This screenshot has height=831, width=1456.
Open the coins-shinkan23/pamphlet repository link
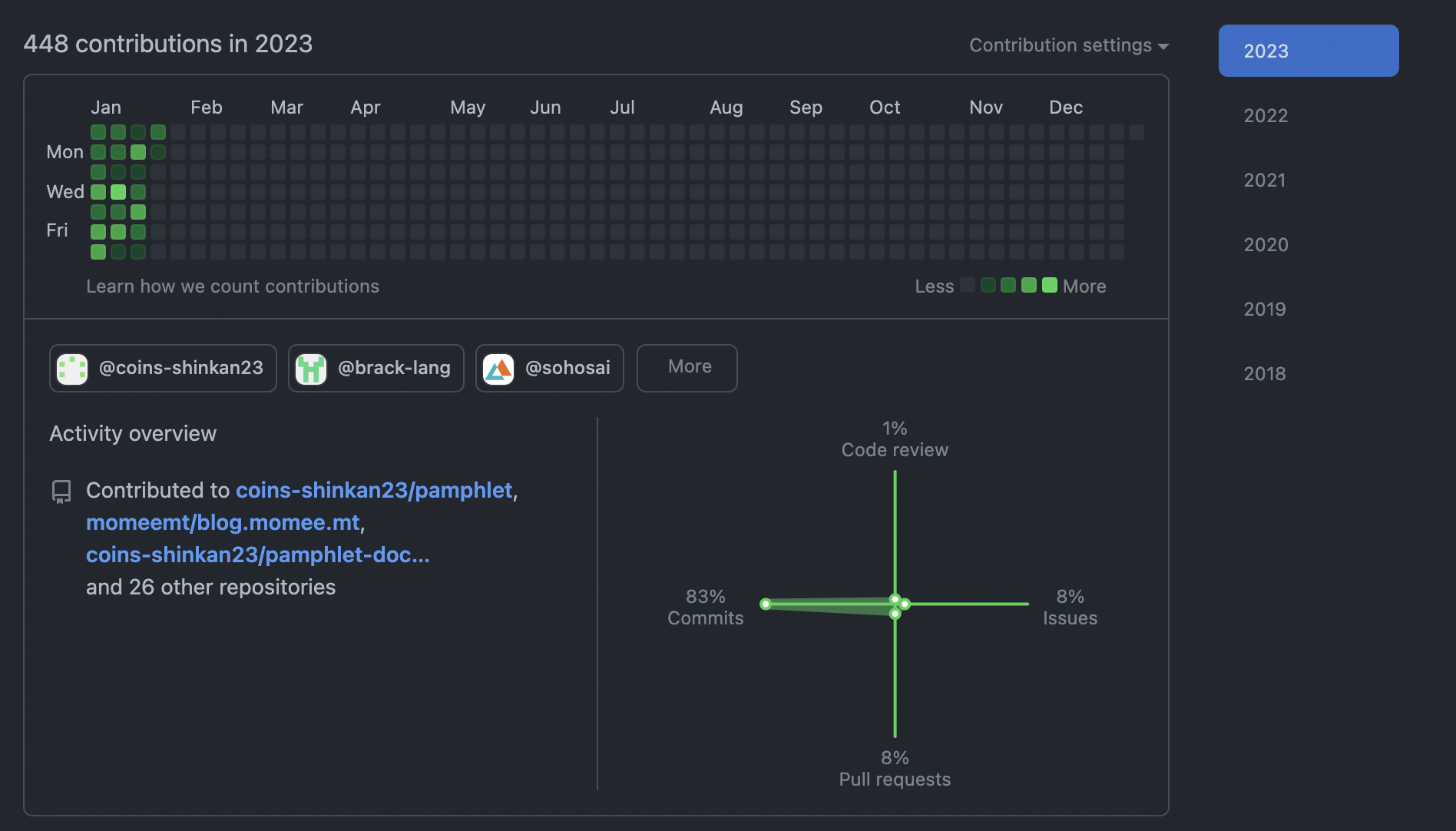pyautogui.click(x=374, y=490)
